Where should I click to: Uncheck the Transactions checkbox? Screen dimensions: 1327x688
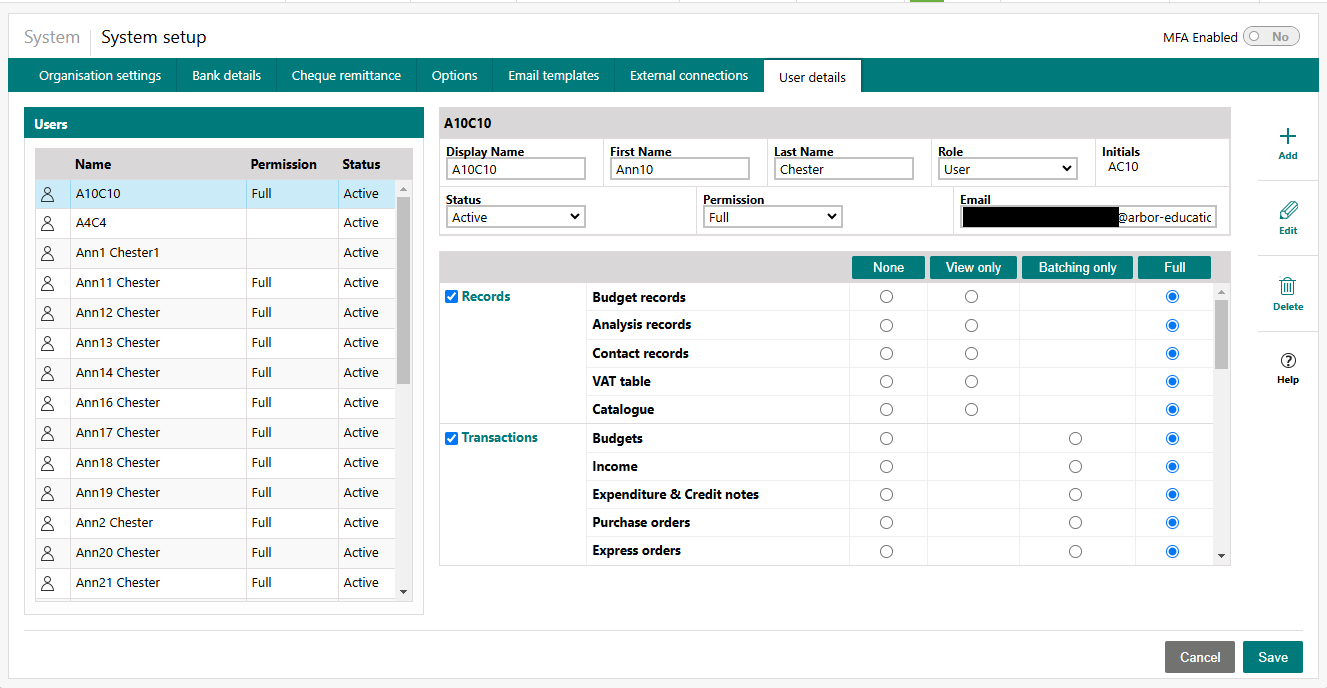(451, 438)
